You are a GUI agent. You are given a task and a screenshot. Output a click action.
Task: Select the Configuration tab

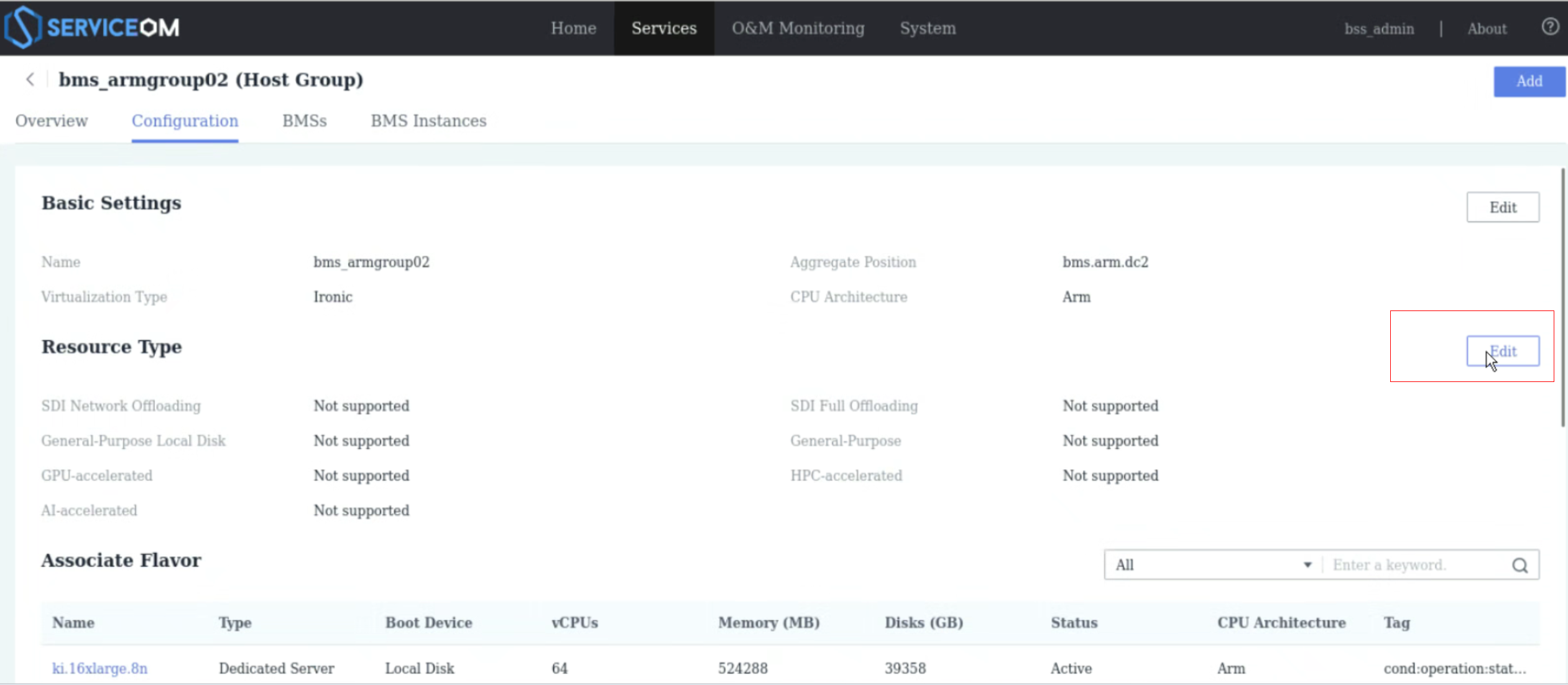pyautogui.click(x=185, y=121)
